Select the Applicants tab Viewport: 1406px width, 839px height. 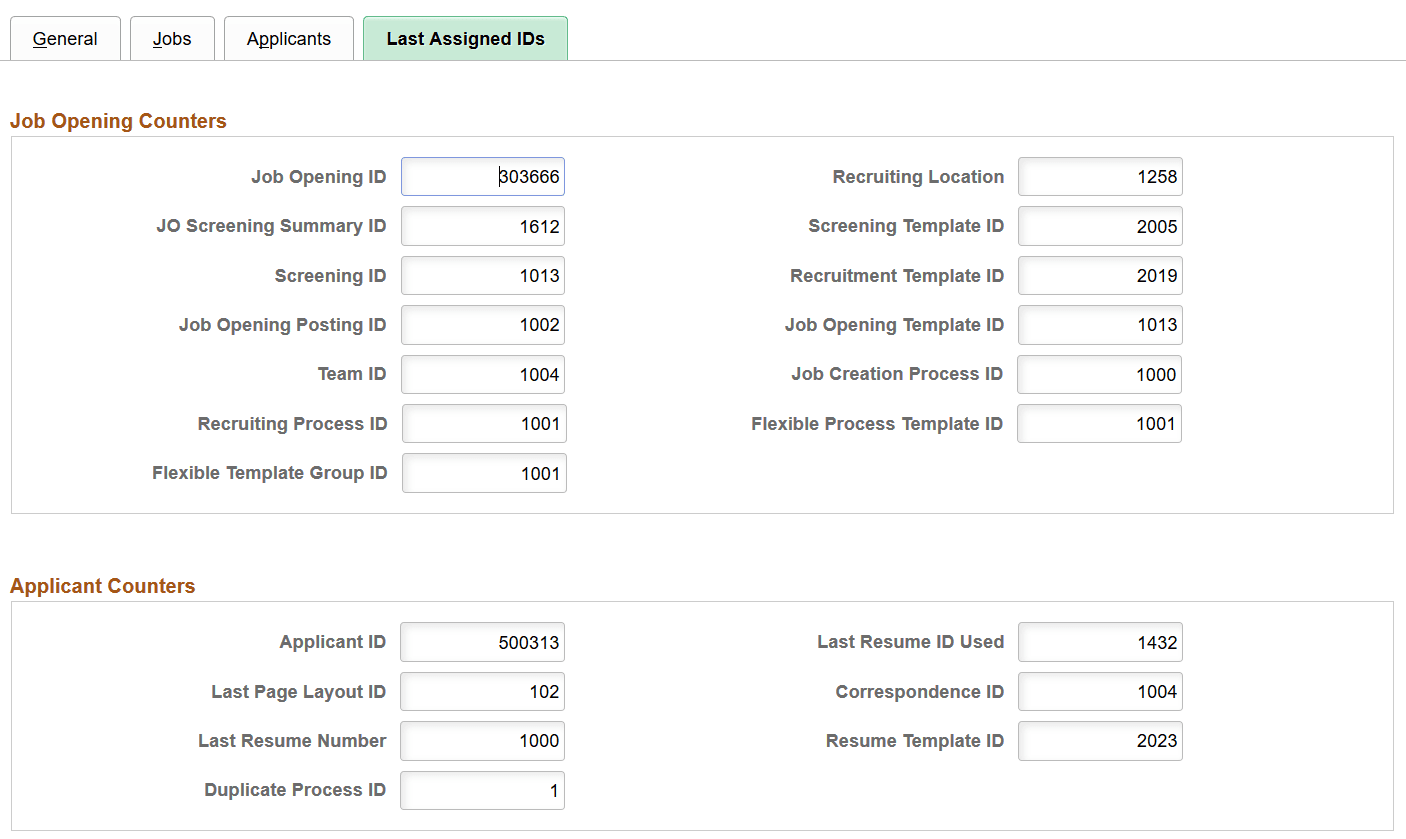coord(289,39)
